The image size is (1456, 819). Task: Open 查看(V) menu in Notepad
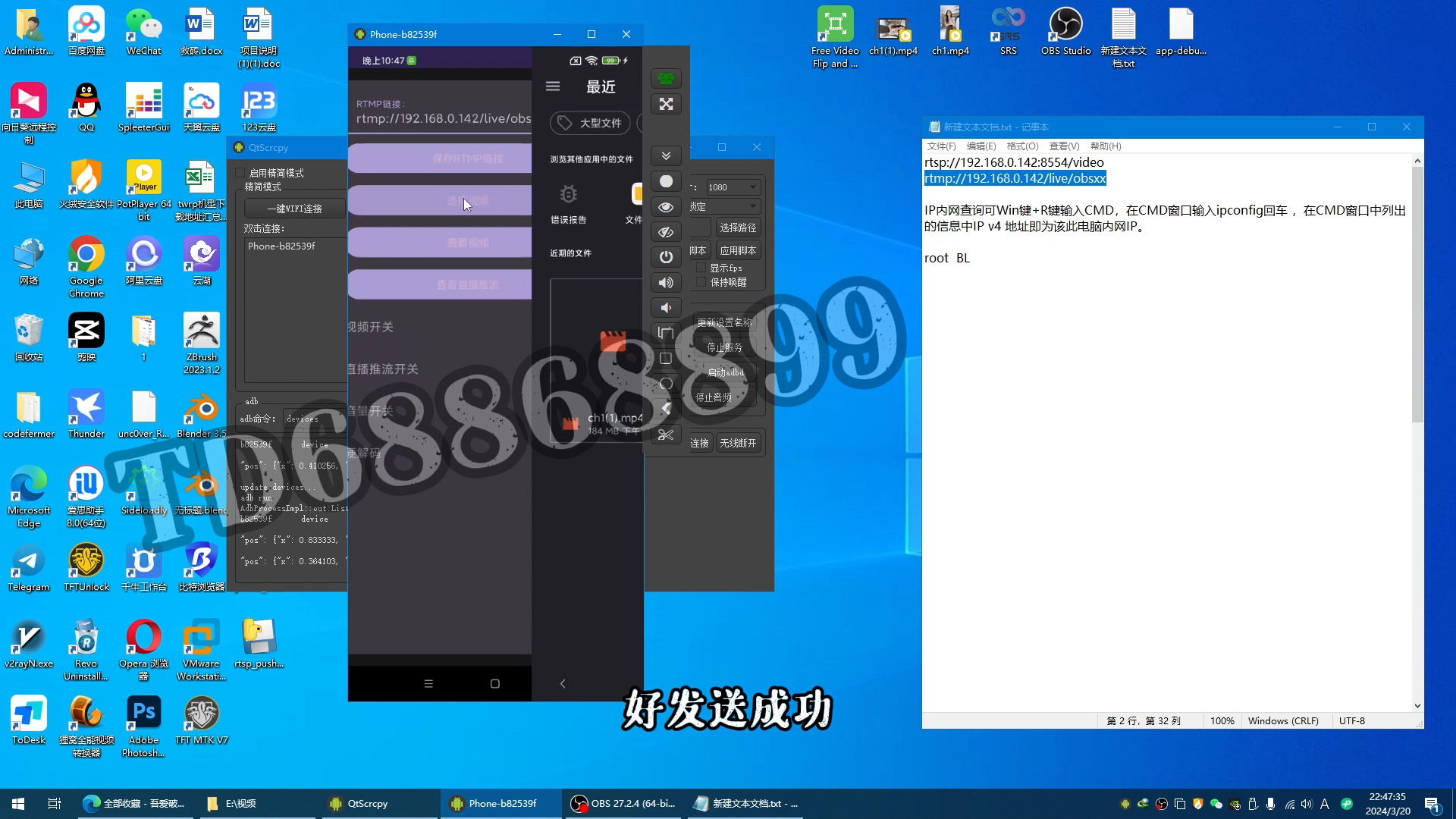pyautogui.click(x=1064, y=146)
